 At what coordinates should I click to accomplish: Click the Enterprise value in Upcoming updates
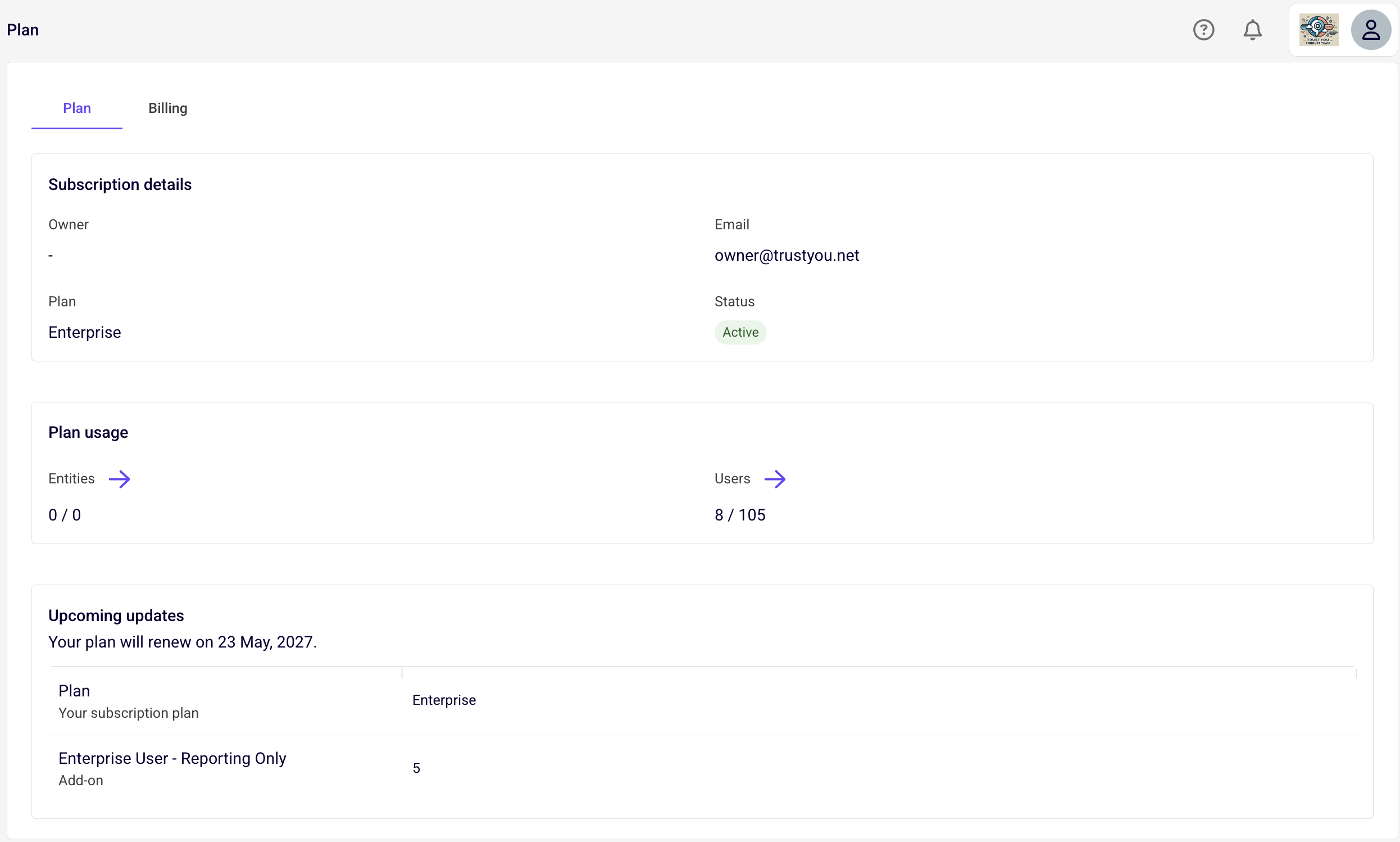[x=444, y=700]
